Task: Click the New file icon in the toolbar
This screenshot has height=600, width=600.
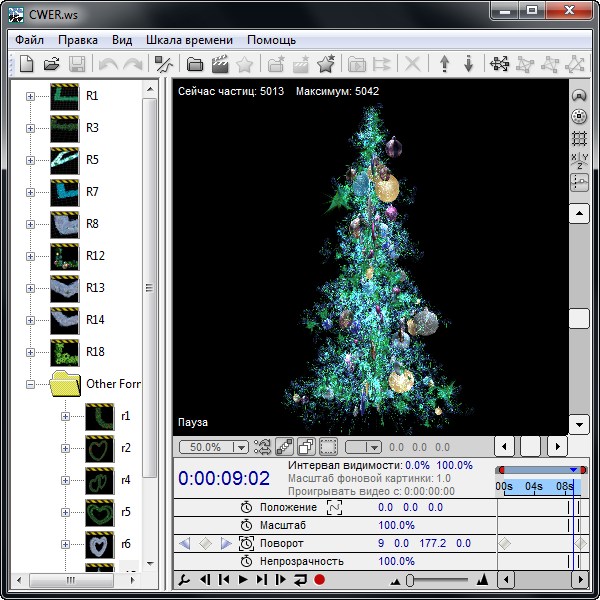Action: 27,65
